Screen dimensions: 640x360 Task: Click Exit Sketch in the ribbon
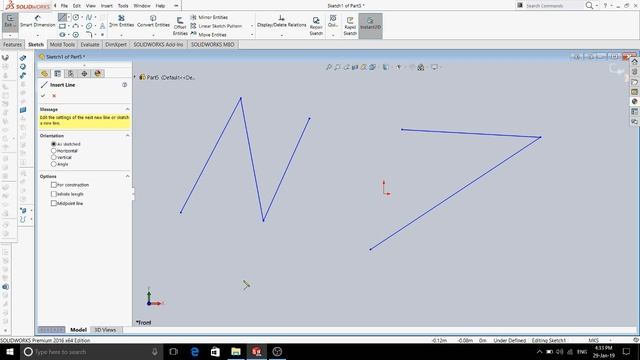(10, 21)
